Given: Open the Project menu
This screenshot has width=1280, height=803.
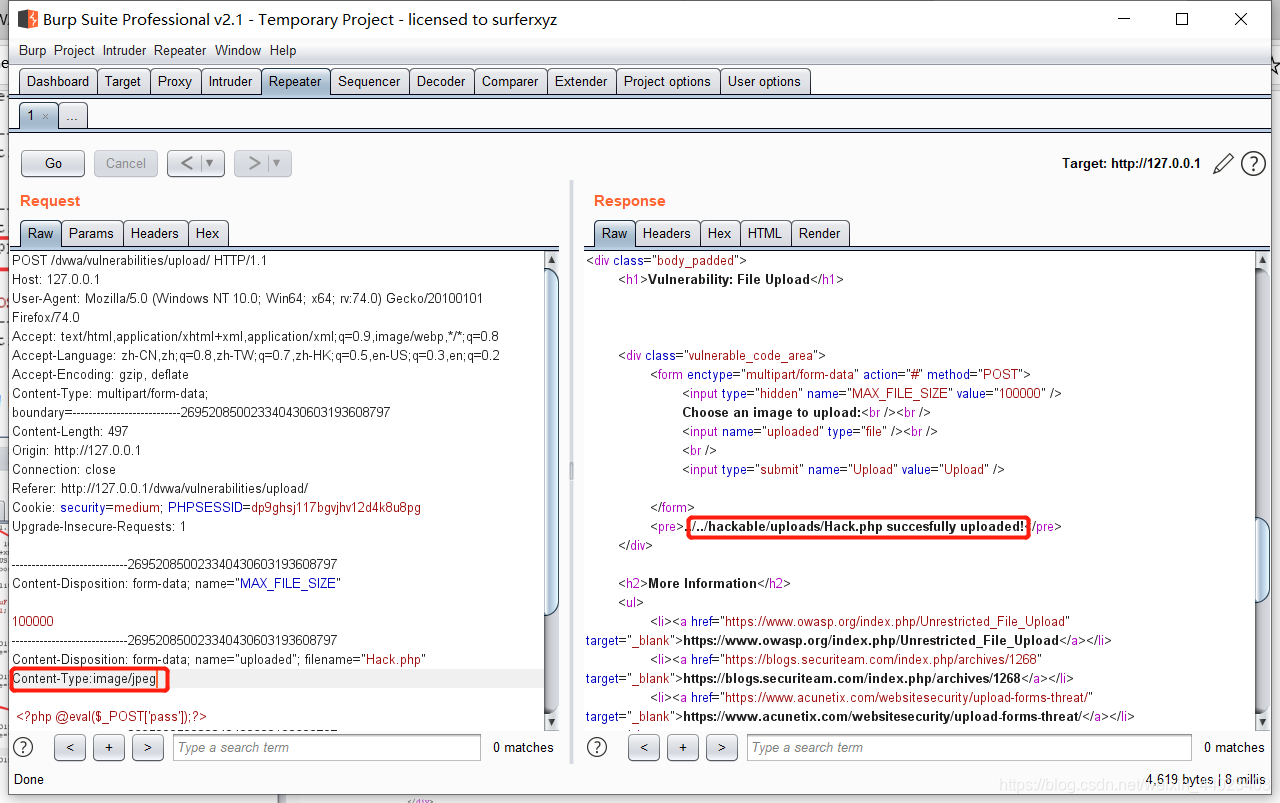Looking at the screenshot, I should tap(74, 50).
